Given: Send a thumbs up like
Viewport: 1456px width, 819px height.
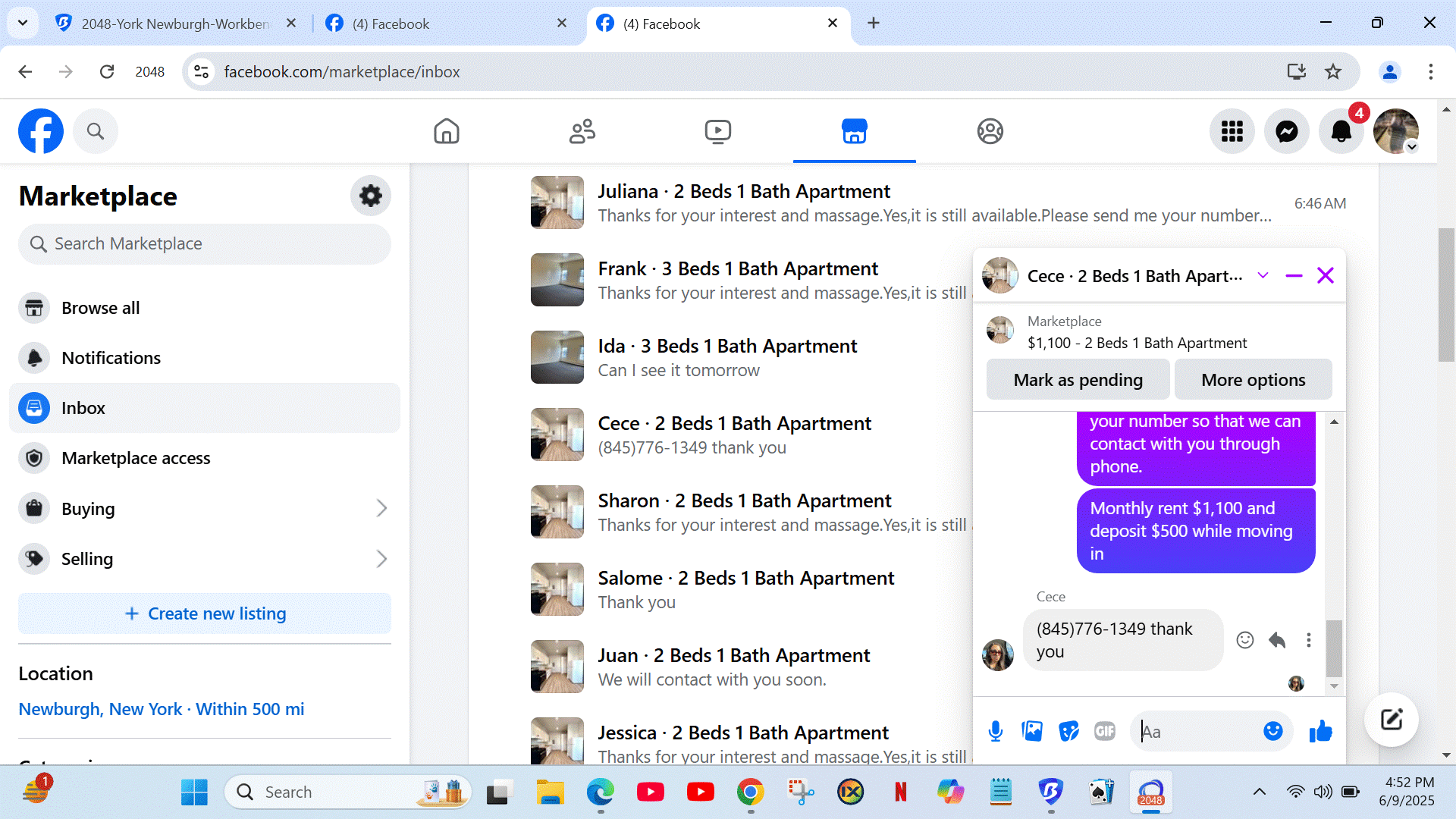Looking at the screenshot, I should (x=1320, y=731).
